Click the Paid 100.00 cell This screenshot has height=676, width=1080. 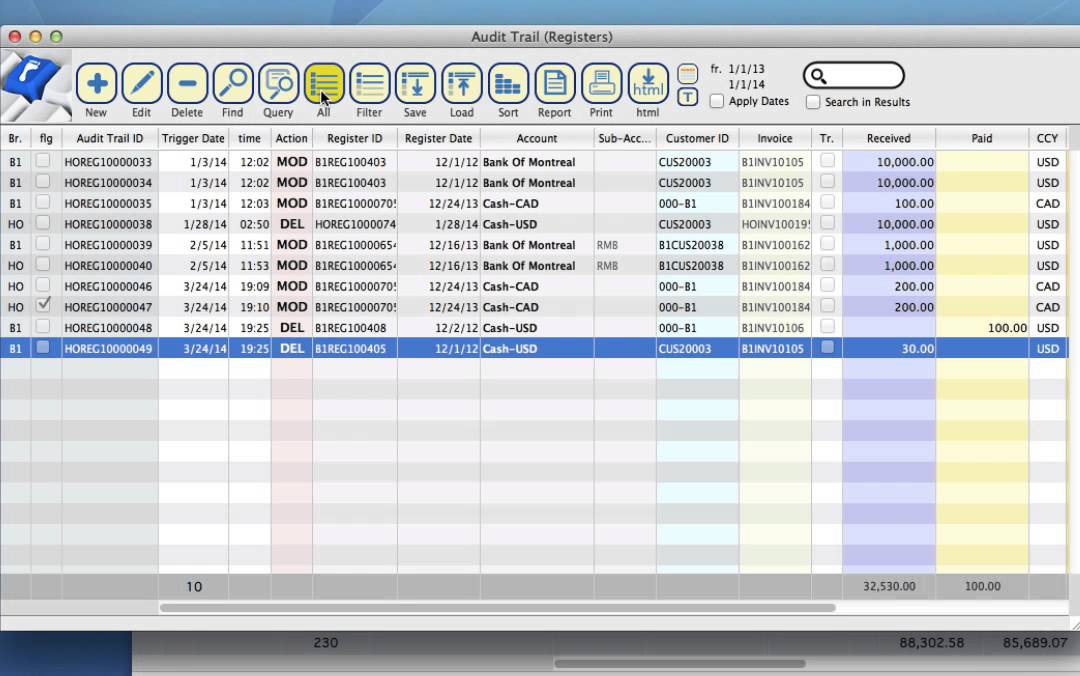coord(982,328)
